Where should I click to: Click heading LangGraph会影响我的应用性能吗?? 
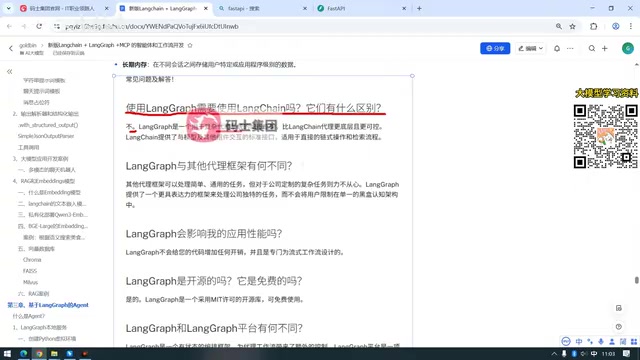[x=204, y=233]
